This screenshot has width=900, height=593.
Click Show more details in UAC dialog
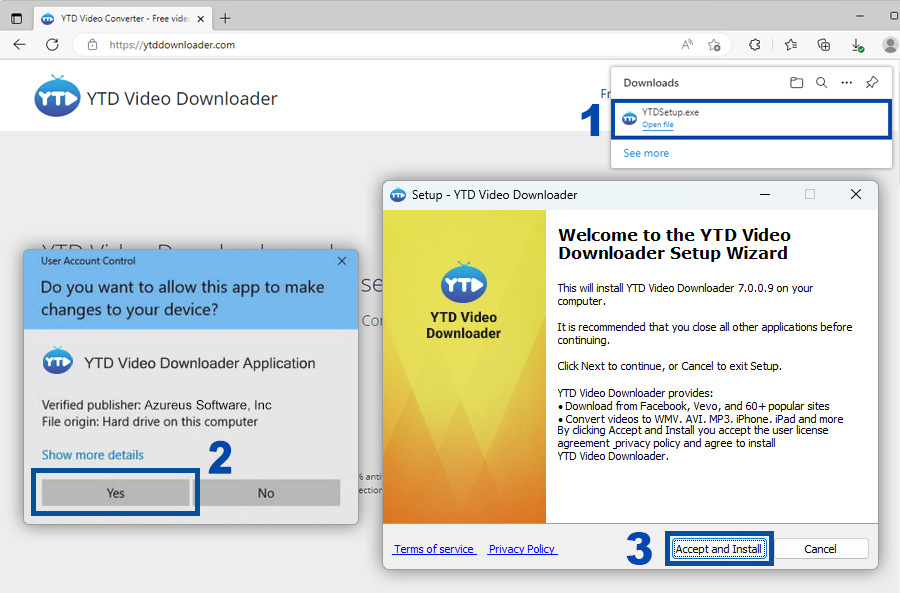pos(92,455)
